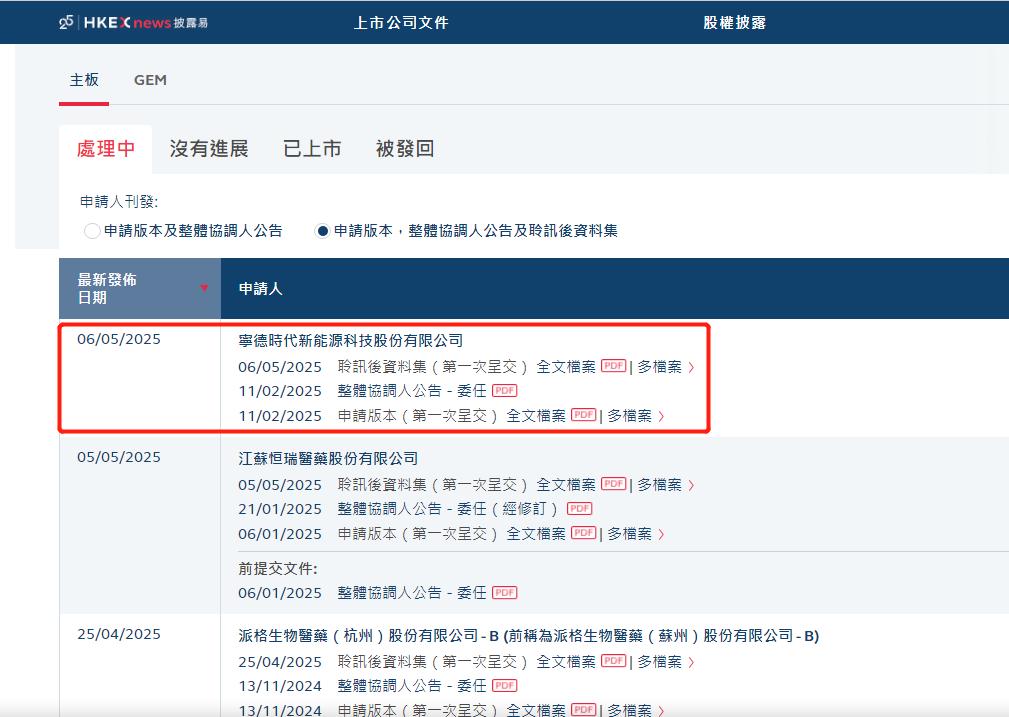Click 寧德時代新能源科技股份有限公司 applicant name
The height and width of the screenshot is (717, 1009).
(351, 340)
